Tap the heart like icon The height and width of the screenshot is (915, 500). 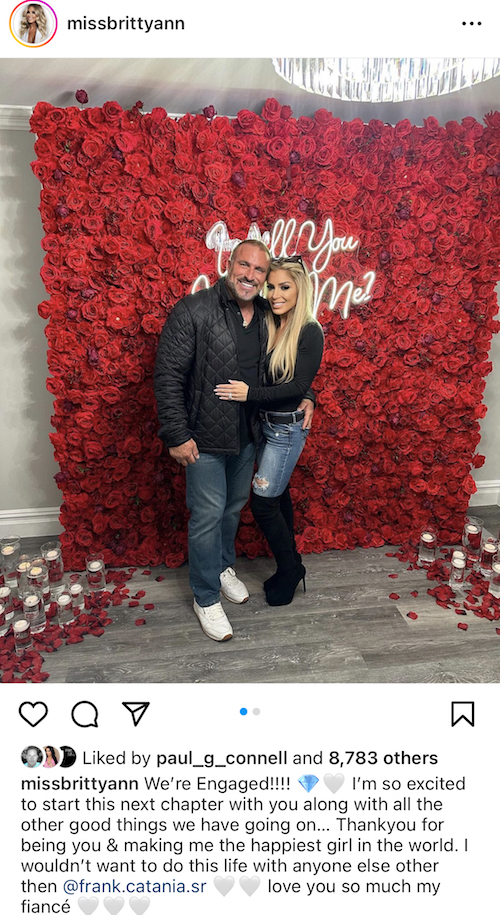click(x=33, y=714)
